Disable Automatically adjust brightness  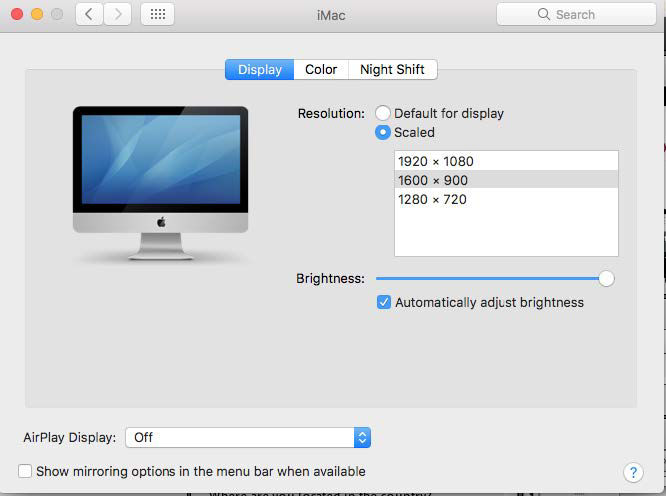point(384,302)
